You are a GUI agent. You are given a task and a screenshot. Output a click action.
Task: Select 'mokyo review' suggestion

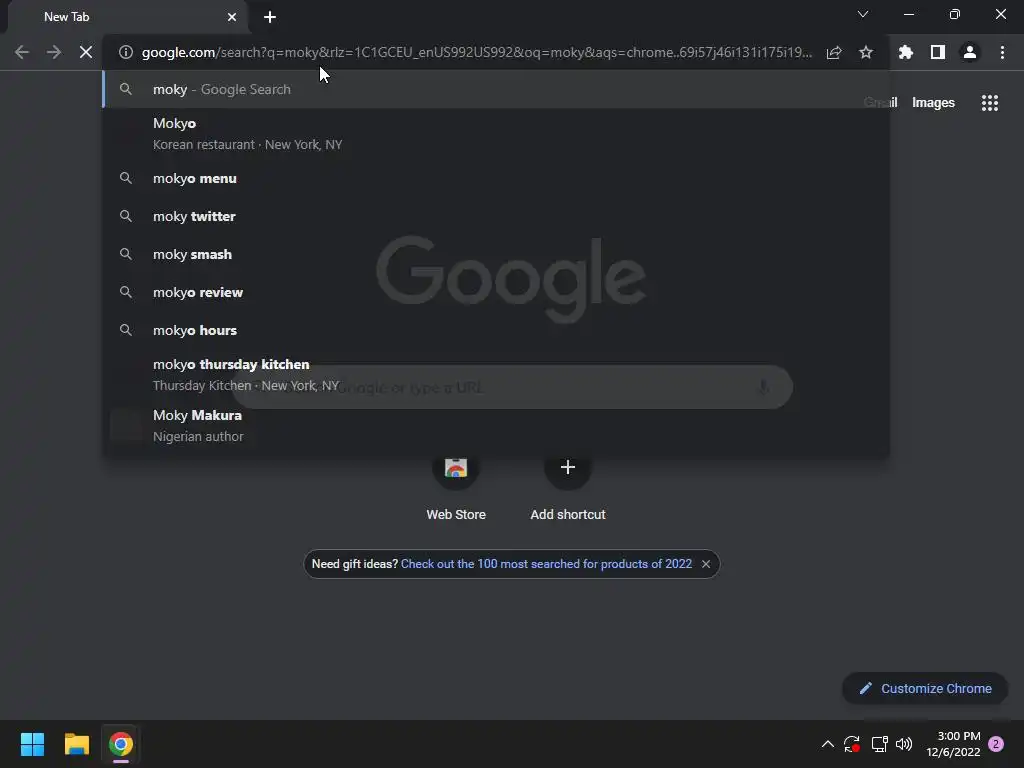pyautogui.click(x=496, y=292)
